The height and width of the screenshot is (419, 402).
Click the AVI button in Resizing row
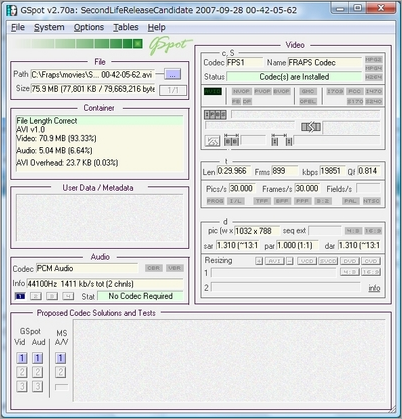pyautogui.click(x=274, y=261)
